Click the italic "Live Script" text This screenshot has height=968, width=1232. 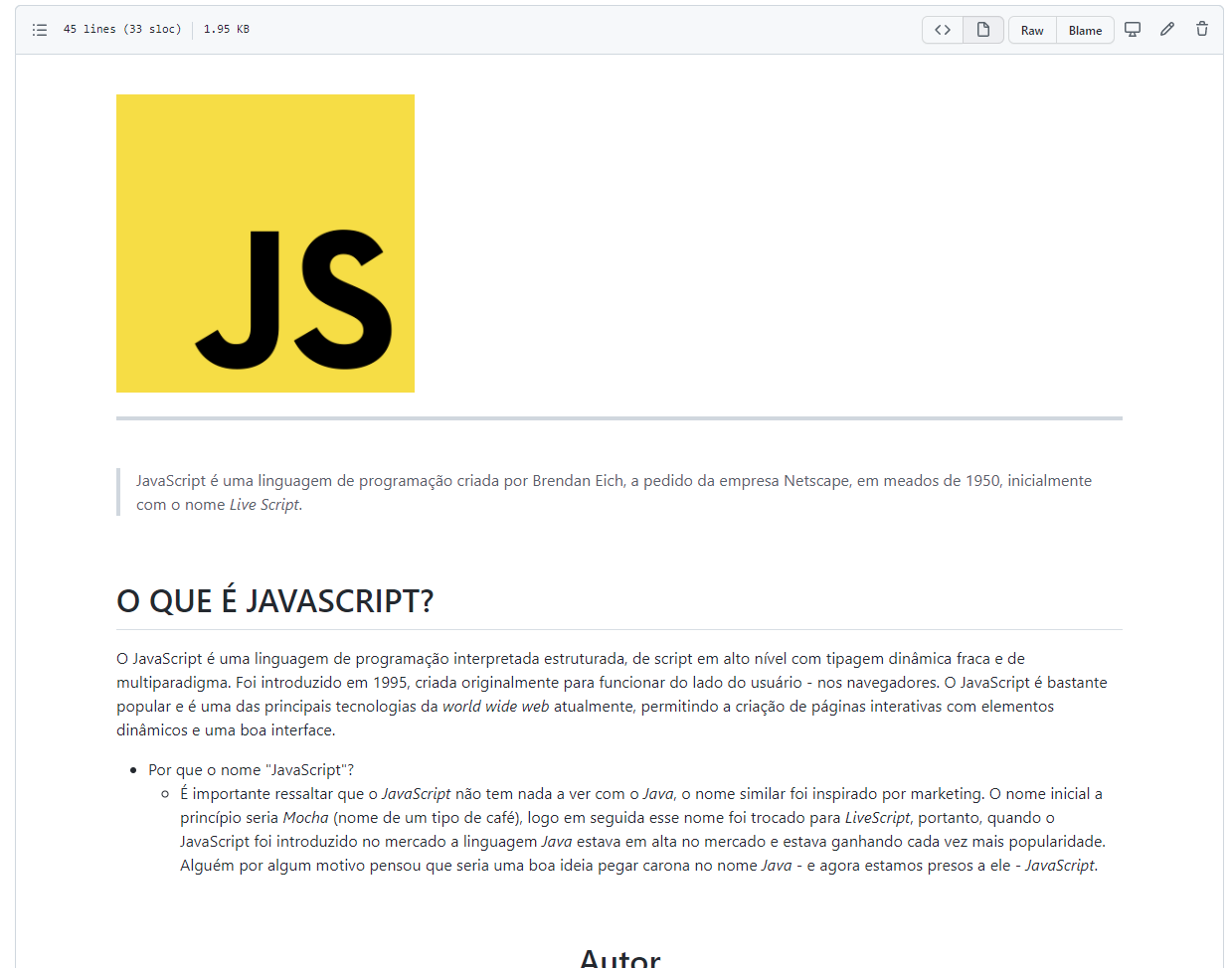264,505
